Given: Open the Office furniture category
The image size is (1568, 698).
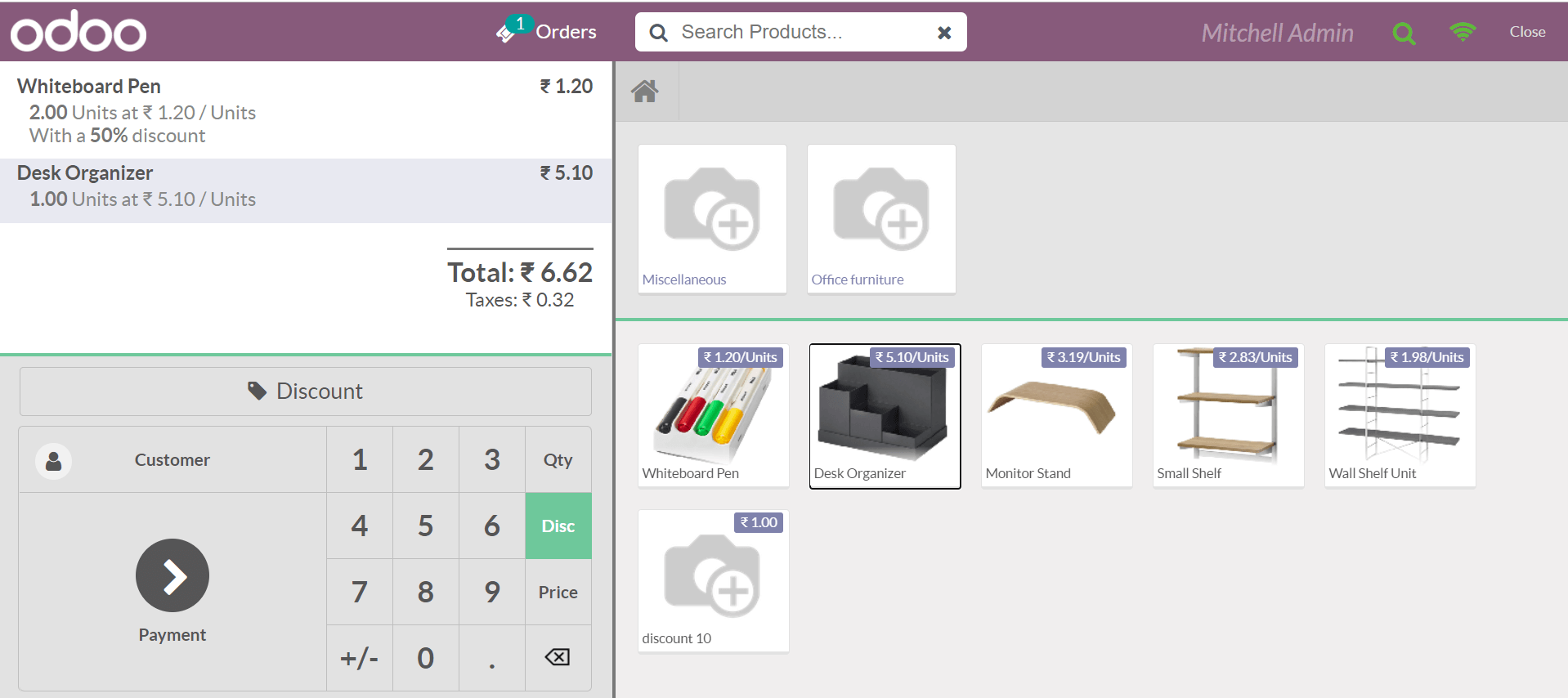Looking at the screenshot, I should click(881, 219).
